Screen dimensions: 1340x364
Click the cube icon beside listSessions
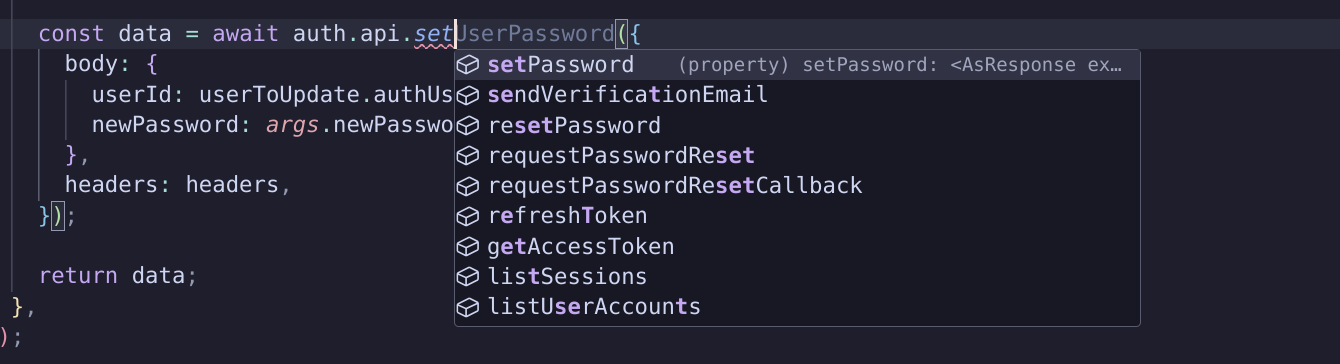pos(469,276)
